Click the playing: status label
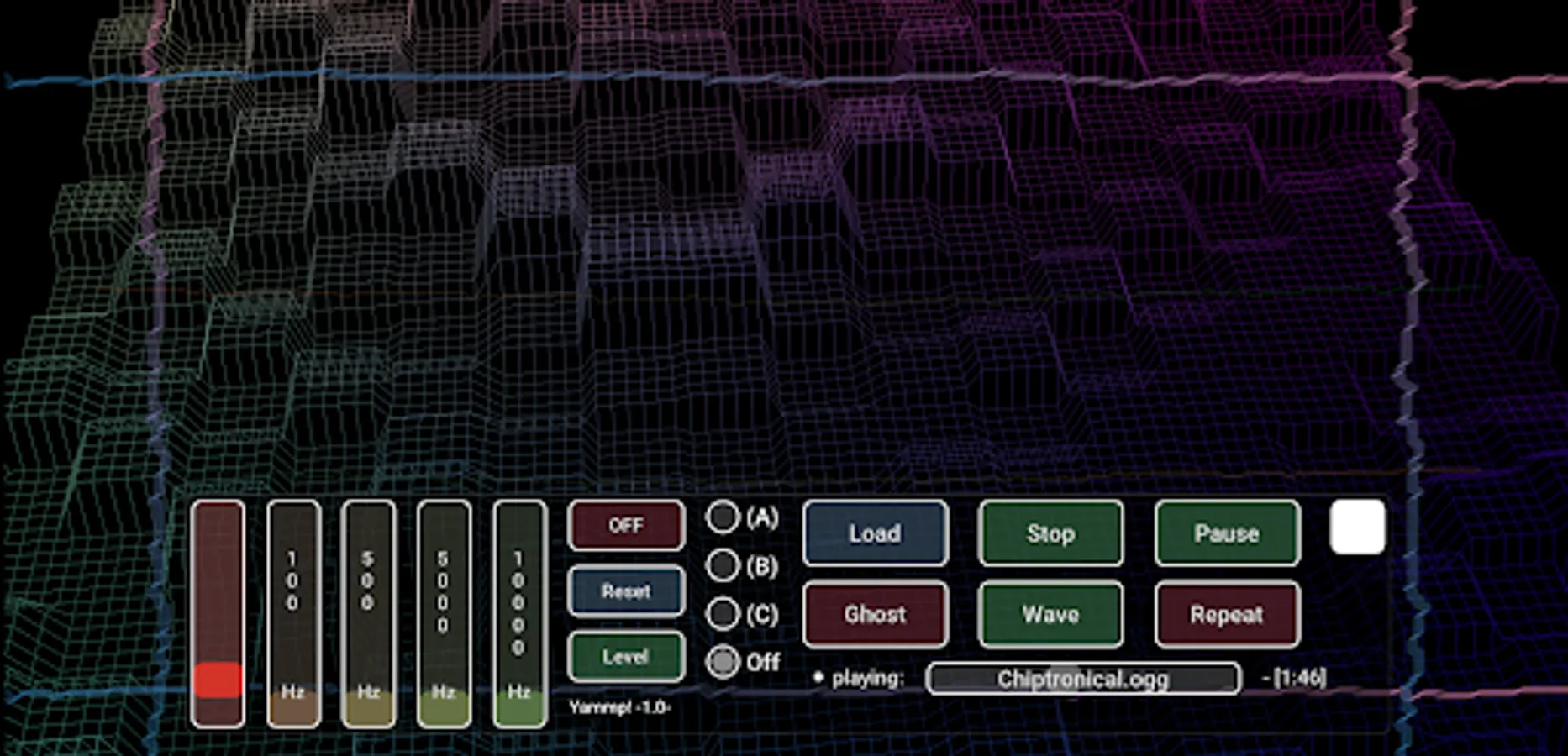 867,678
